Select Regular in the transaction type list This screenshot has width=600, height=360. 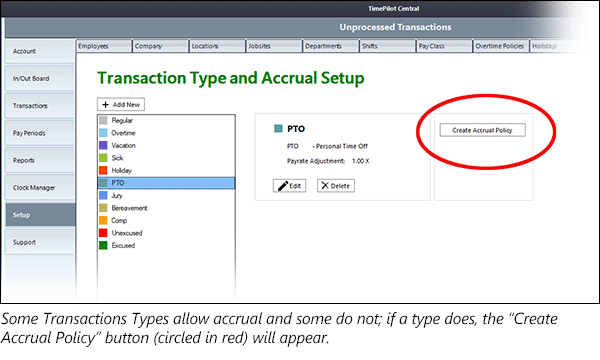pos(166,121)
